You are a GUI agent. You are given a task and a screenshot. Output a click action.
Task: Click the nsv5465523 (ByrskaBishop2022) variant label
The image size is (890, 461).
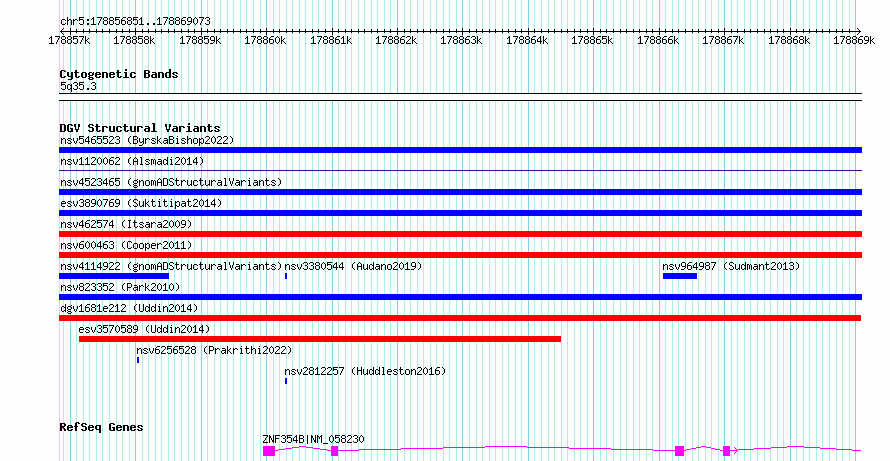147,140
